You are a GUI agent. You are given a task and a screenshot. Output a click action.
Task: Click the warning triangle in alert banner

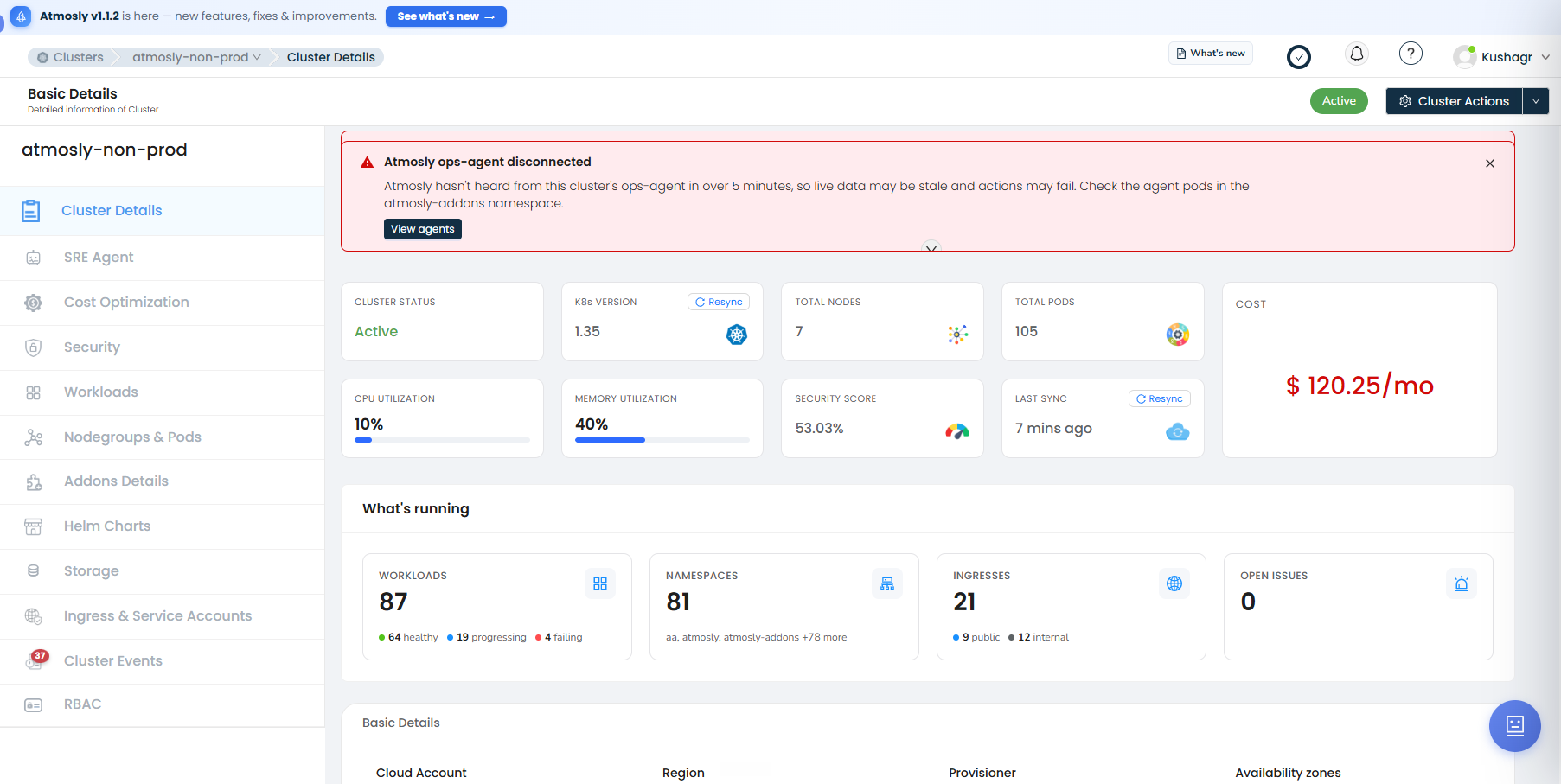(367, 163)
